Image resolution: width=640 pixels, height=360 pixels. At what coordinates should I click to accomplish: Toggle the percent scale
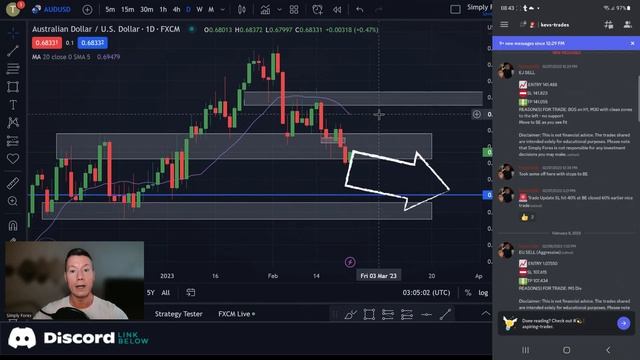468,293
